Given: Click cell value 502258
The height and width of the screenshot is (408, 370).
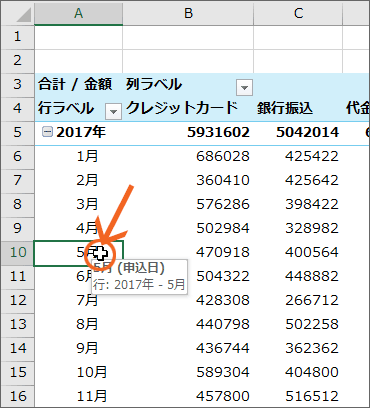Looking at the screenshot, I should tap(312, 324).
